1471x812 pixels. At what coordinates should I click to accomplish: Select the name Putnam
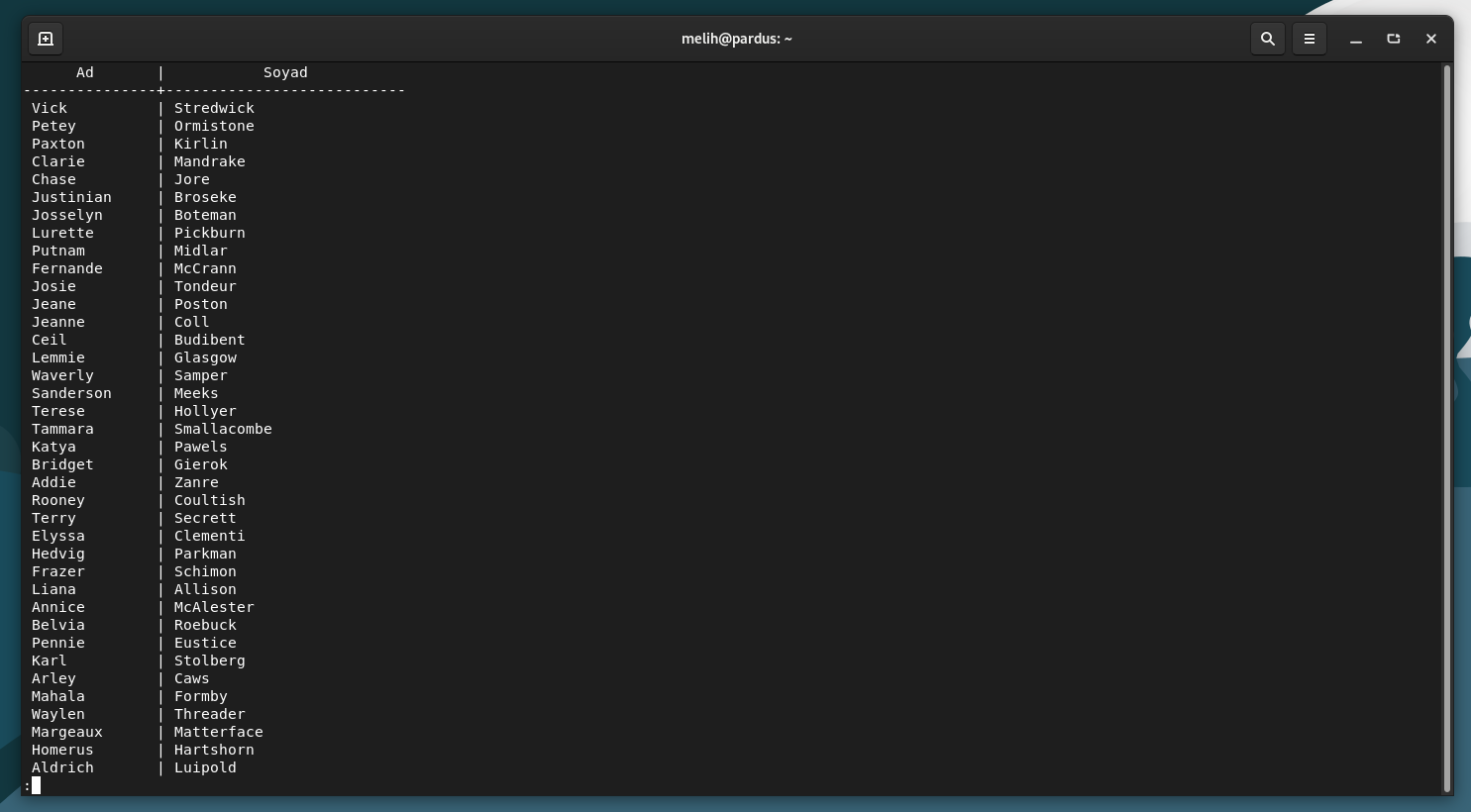click(58, 251)
